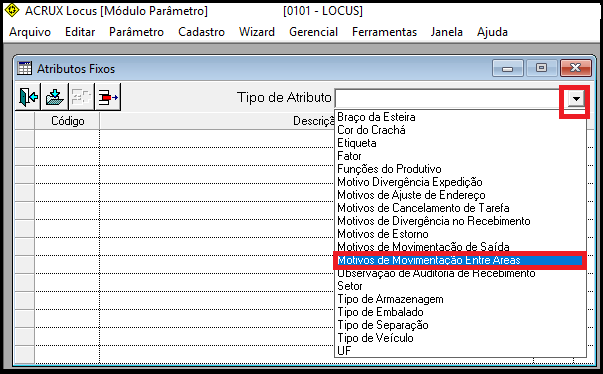Choose Motivos de Divergência no Recebimento
Screen dimensions: 603x374
point(460,221)
